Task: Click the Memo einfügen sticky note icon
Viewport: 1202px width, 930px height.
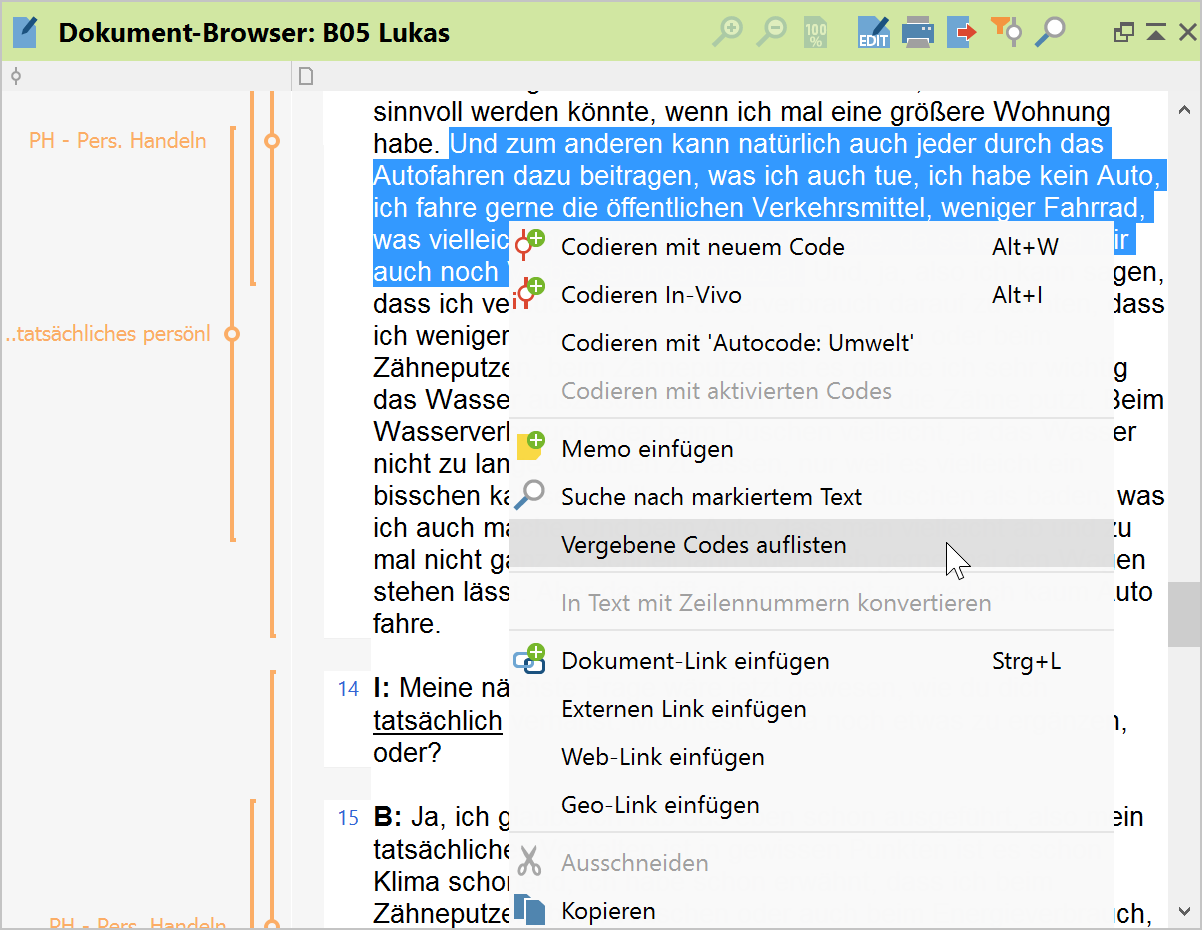Action: point(530,446)
